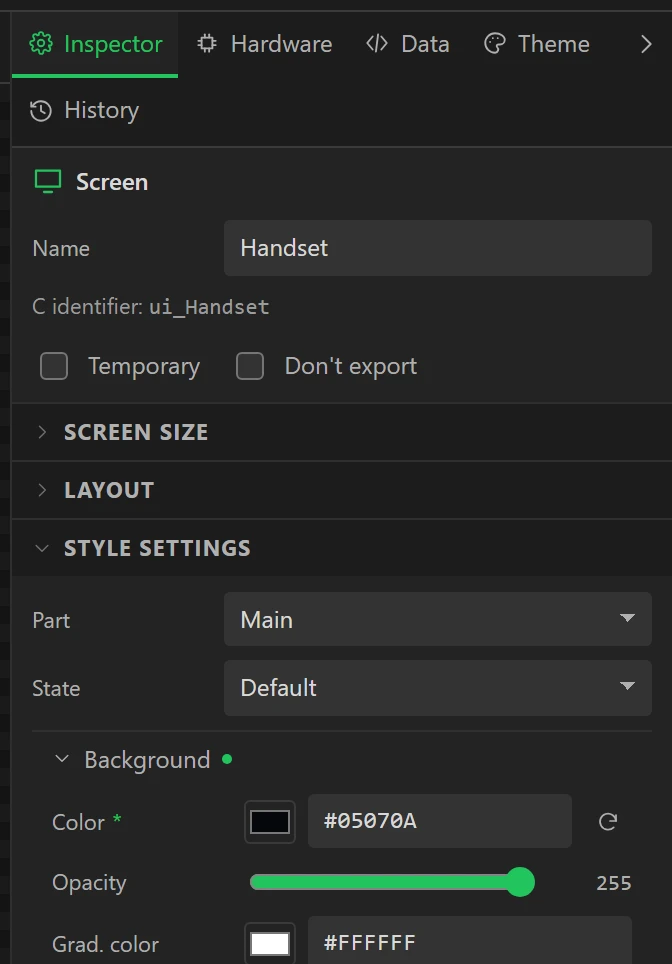Click the green dot beside Background
672x964 pixels.
[227, 759]
